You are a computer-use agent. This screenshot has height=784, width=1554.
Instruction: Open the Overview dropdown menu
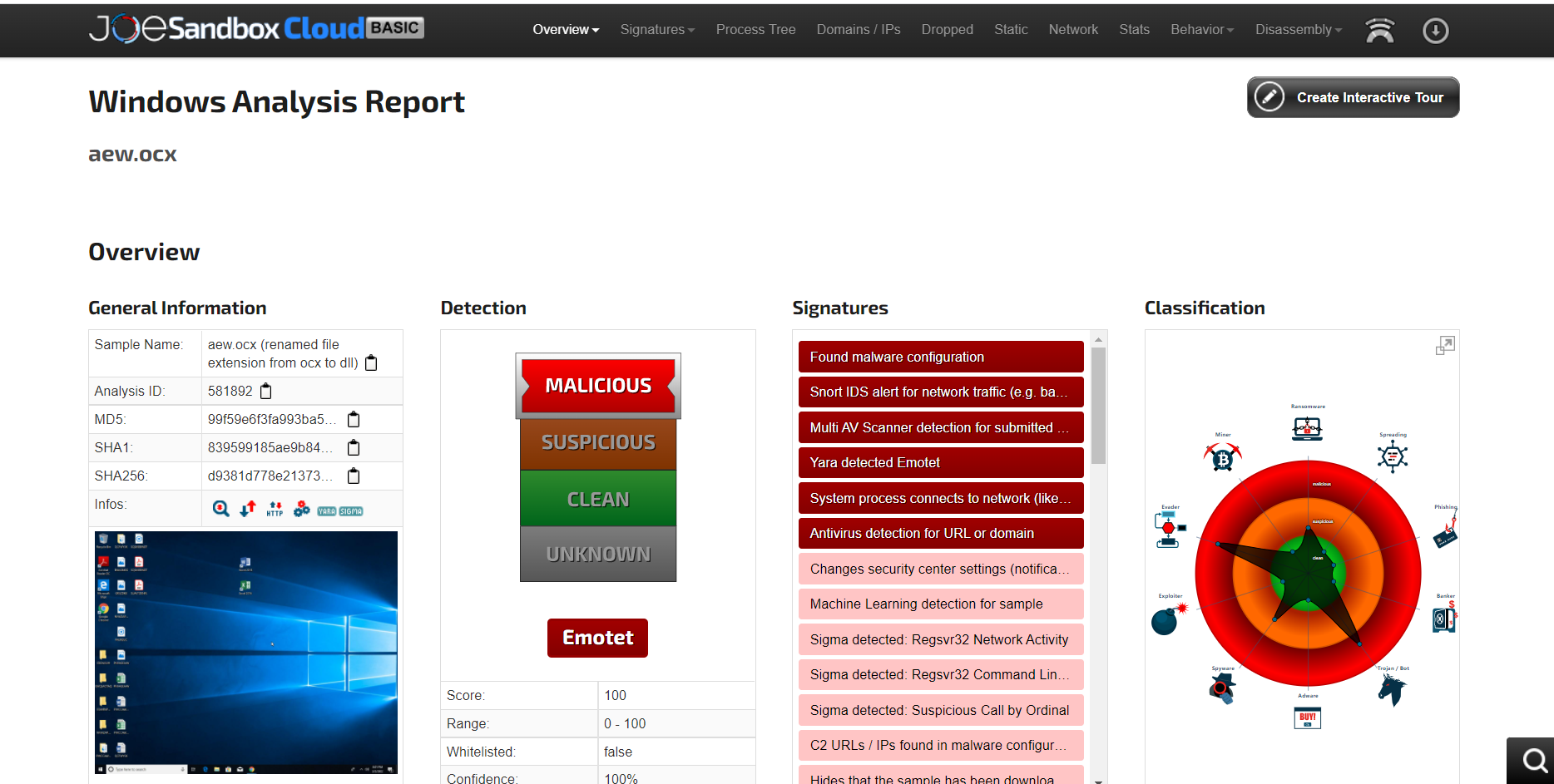[x=566, y=30]
